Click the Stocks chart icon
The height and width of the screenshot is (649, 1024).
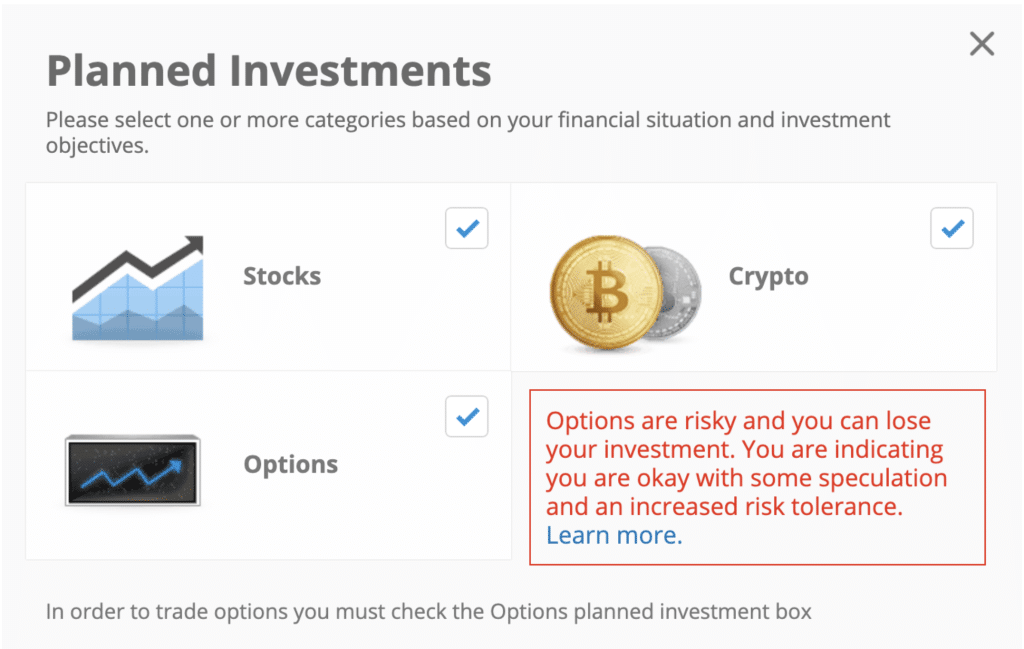[138, 288]
